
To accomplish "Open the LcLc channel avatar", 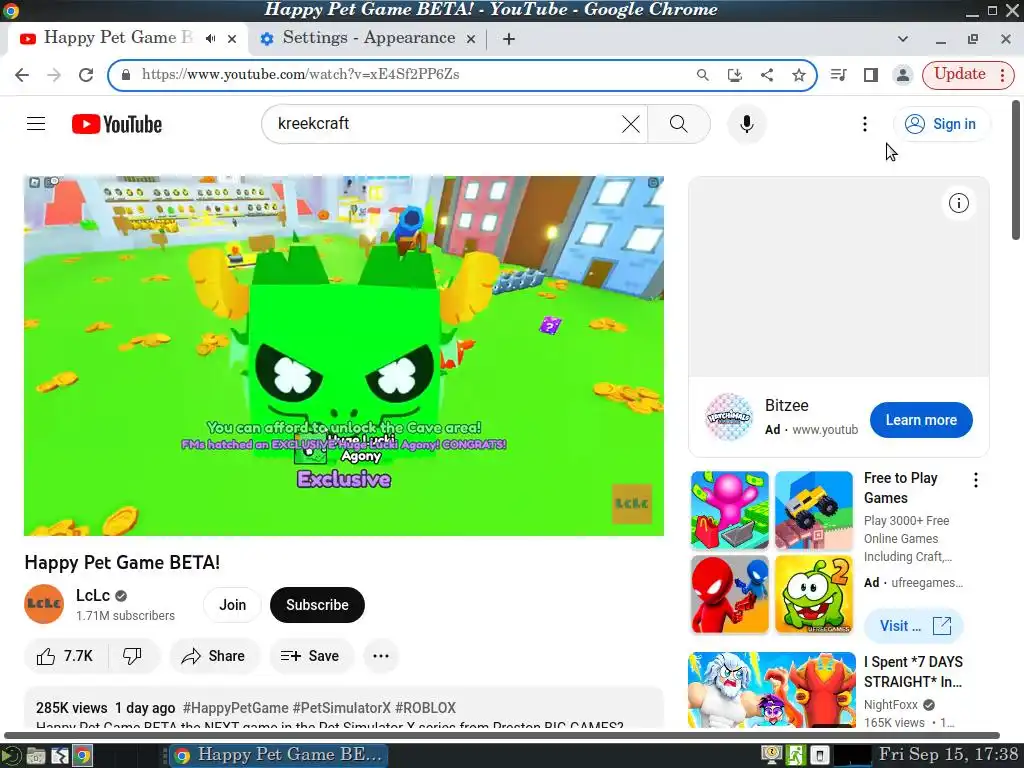I will tap(44, 604).
